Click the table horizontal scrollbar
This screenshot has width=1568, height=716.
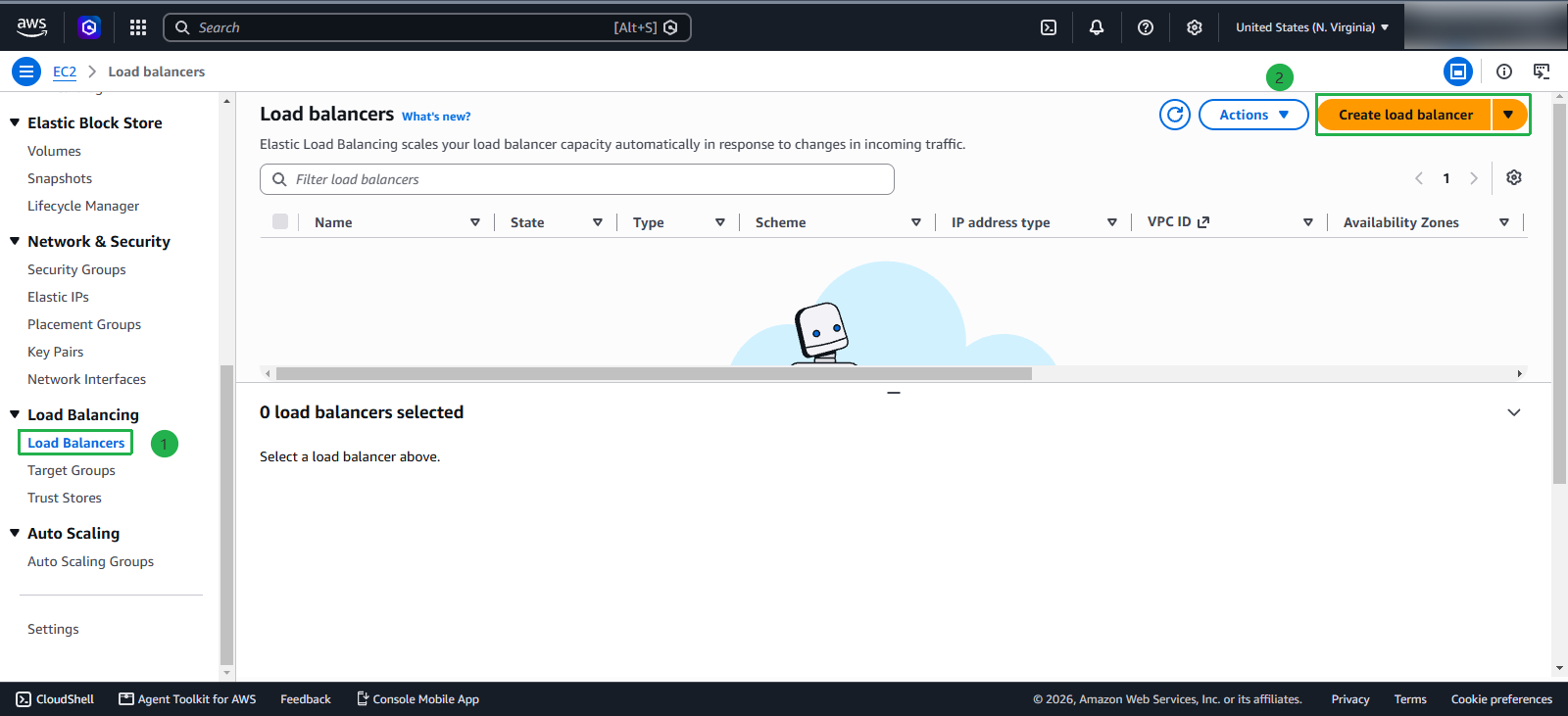pos(654,373)
